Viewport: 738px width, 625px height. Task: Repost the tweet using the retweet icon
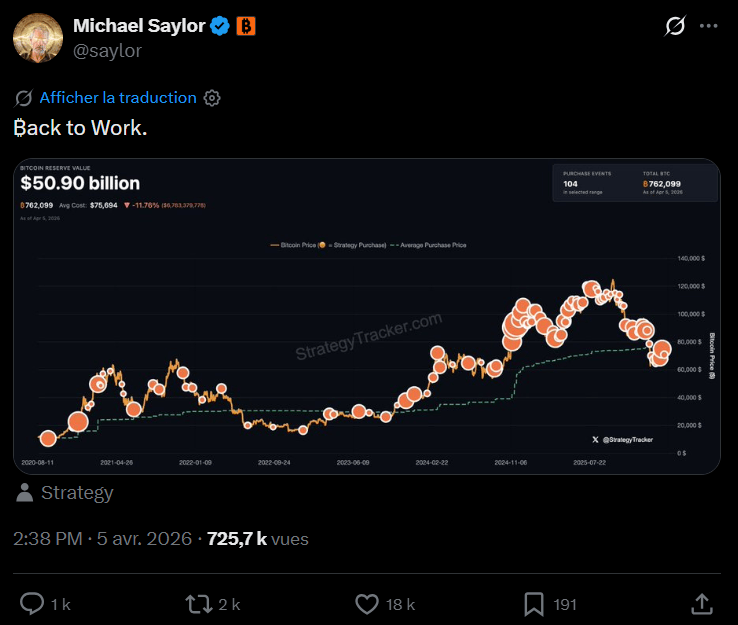[198, 603]
